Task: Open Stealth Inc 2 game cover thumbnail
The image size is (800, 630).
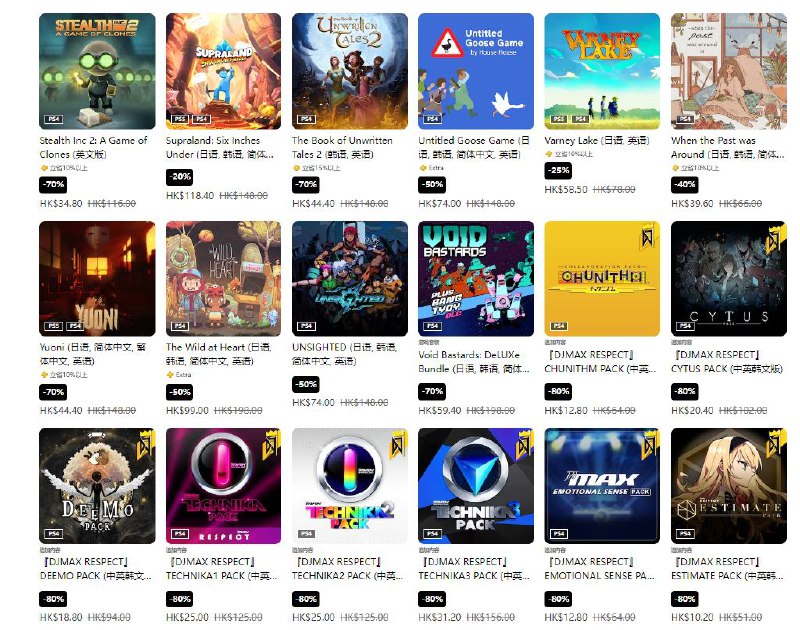Action: pyautogui.click(x=97, y=71)
